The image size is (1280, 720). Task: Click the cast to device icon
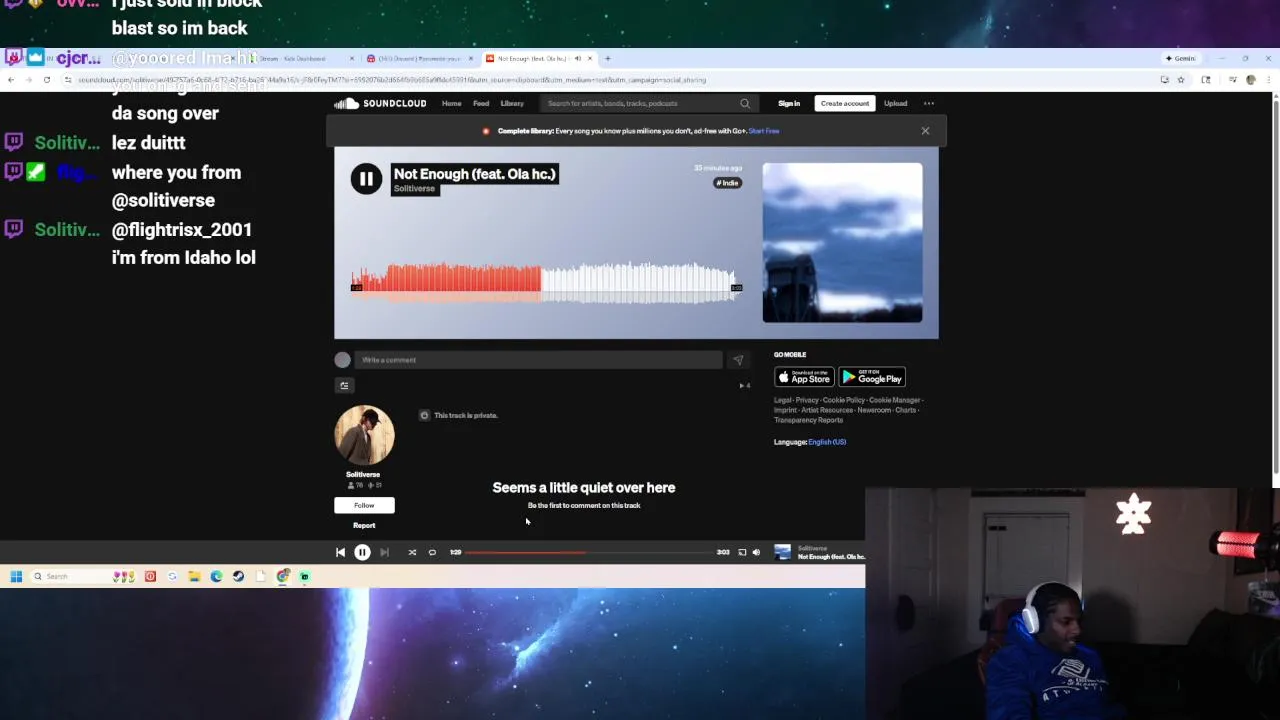(742, 552)
